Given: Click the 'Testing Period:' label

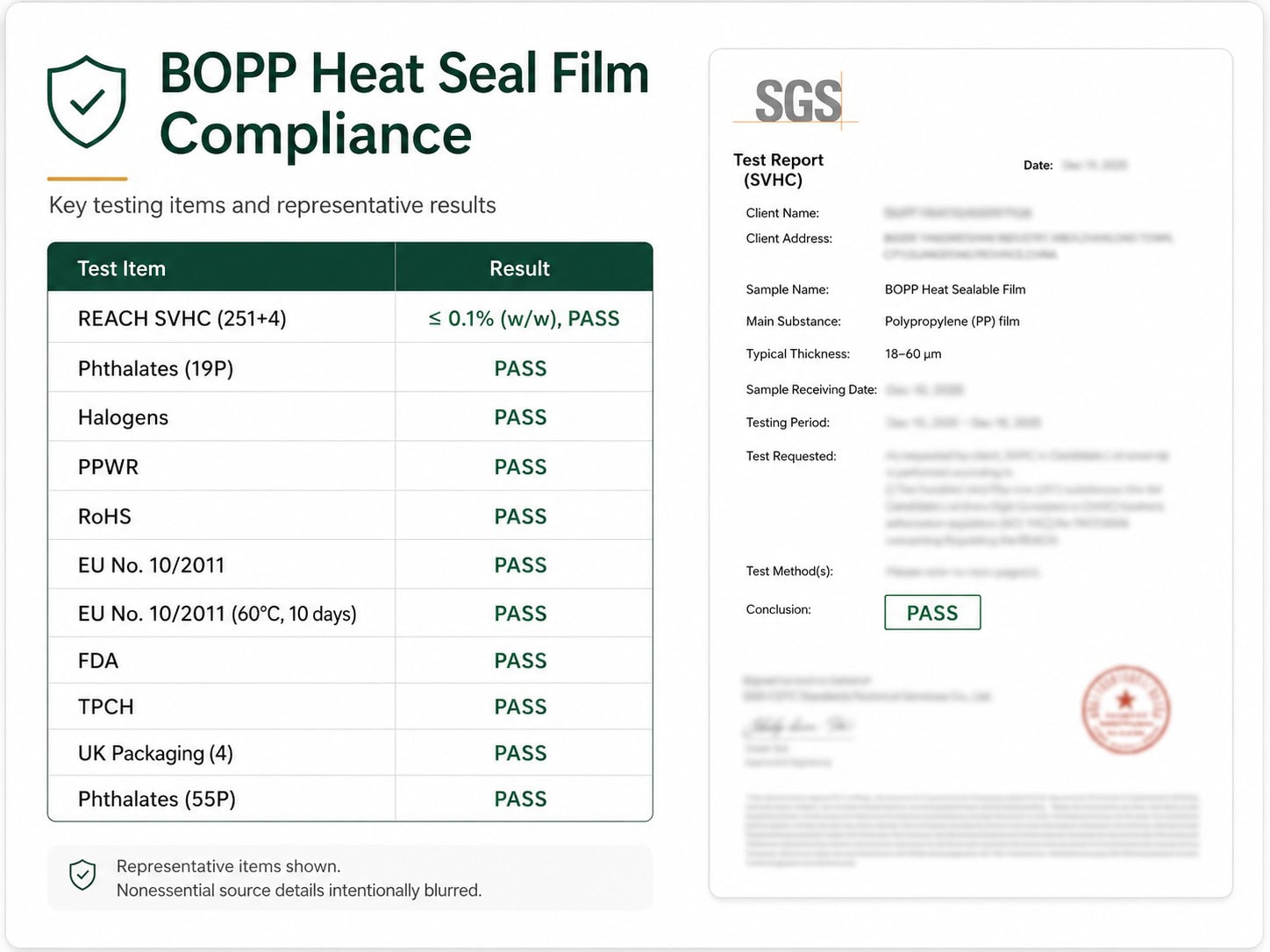Looking at the screenshot, I should tap(788, 423).
